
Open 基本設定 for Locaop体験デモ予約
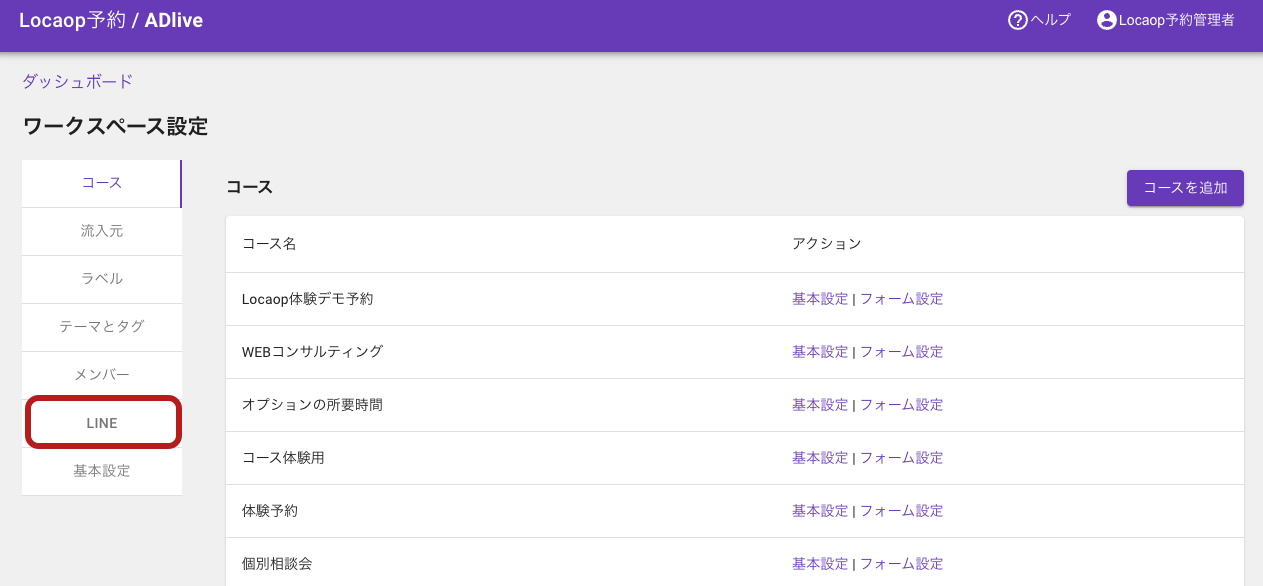820,299
